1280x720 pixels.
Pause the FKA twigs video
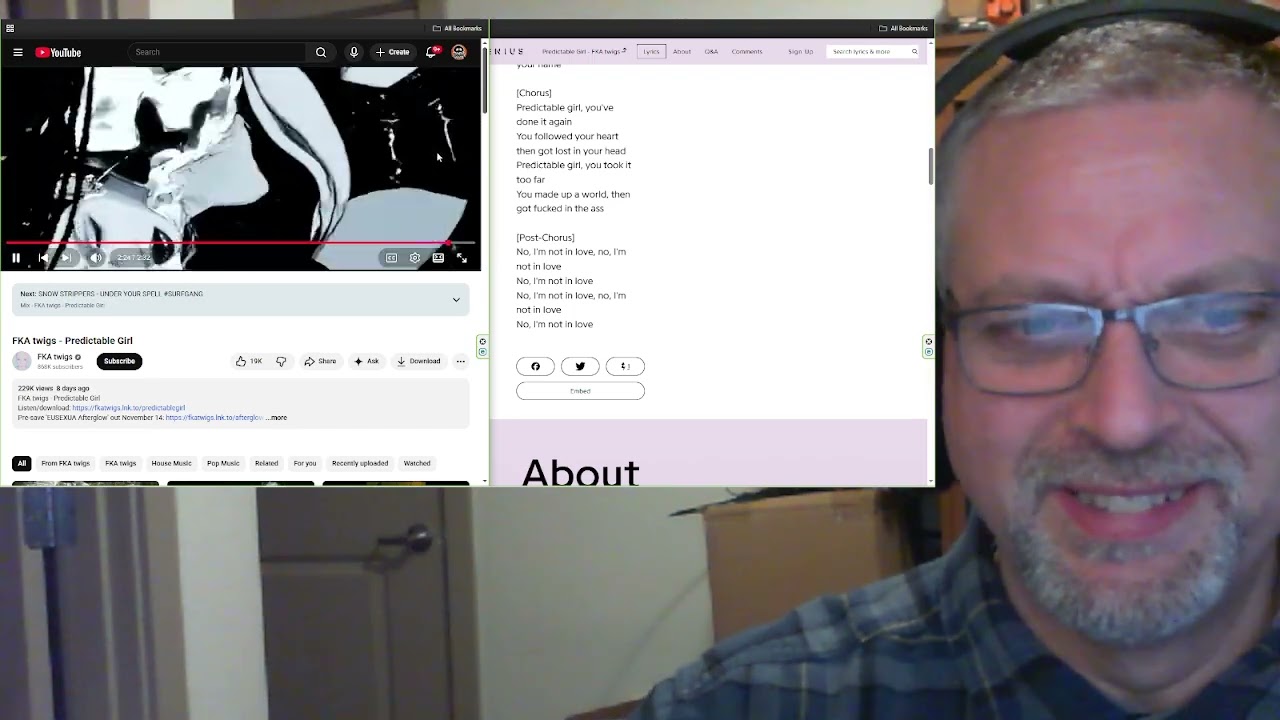pyautogui.click(x=16, y=258)
